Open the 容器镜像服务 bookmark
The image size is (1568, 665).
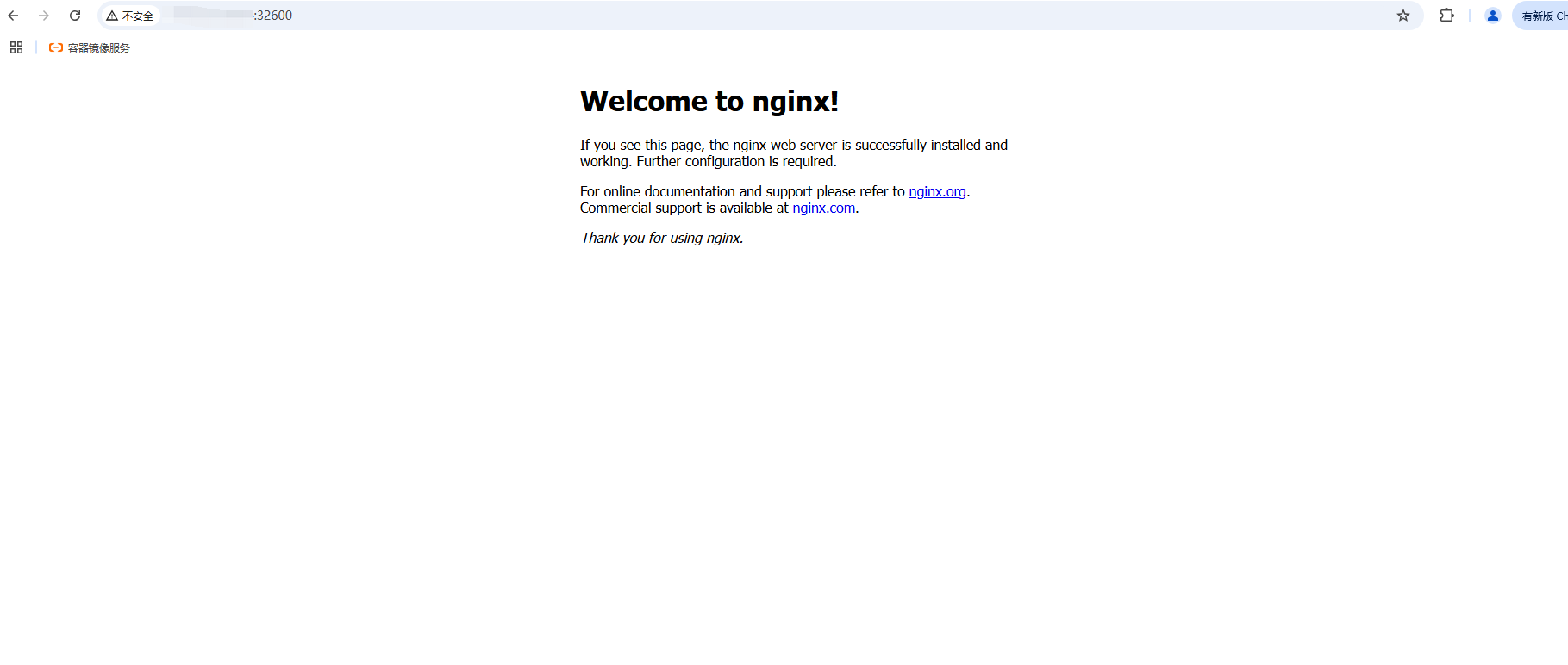click(x=90, y=47)
